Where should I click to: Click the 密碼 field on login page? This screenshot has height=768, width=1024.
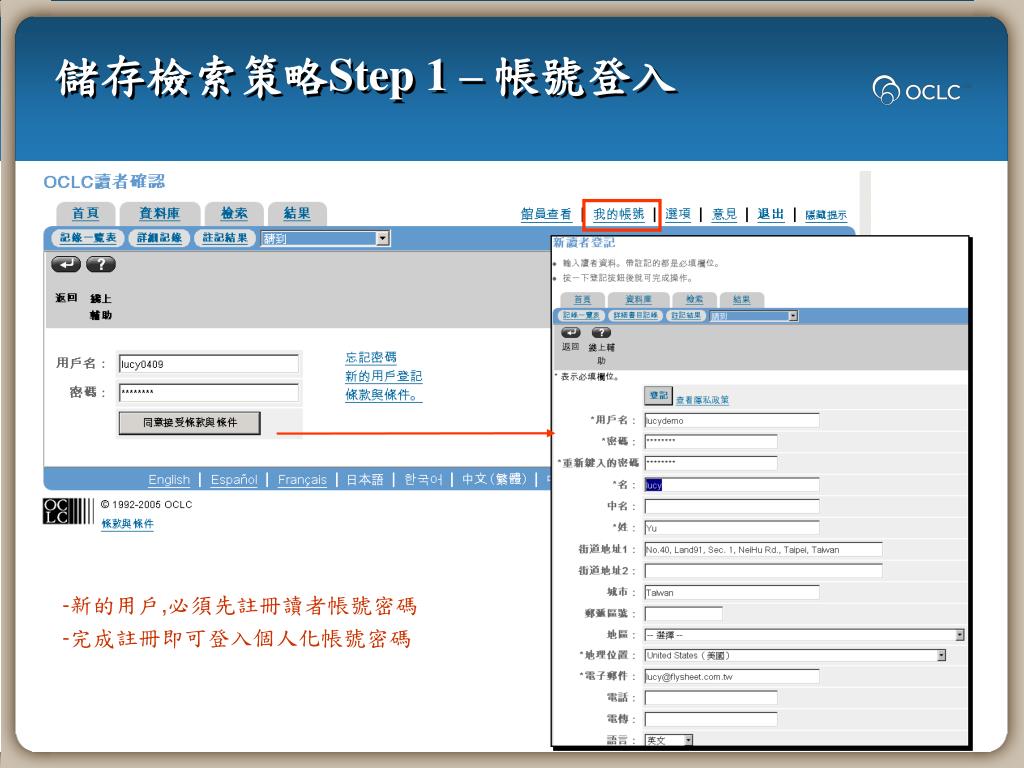[x=209, y=392]
